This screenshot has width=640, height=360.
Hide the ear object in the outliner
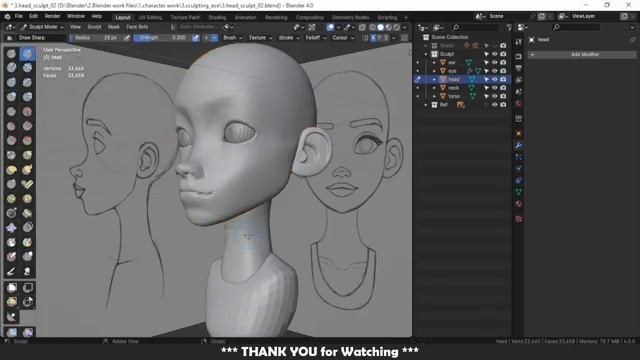(x=494, y=62)
